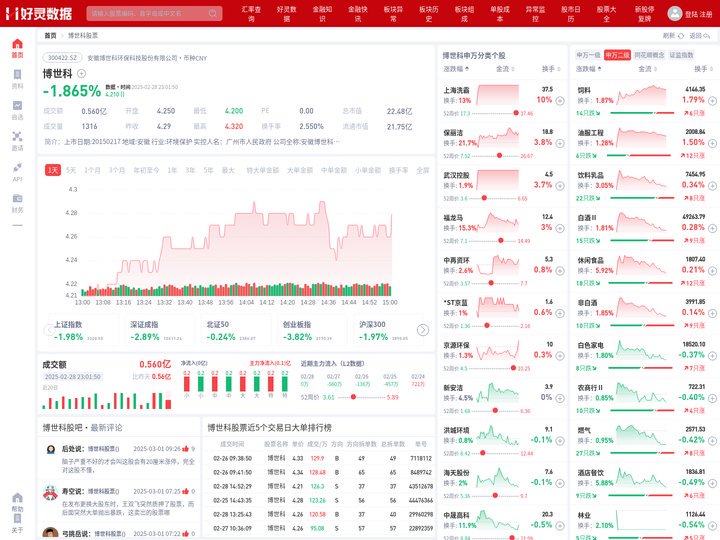Open the 帮助 help icon in sidebar

point(17,502)
